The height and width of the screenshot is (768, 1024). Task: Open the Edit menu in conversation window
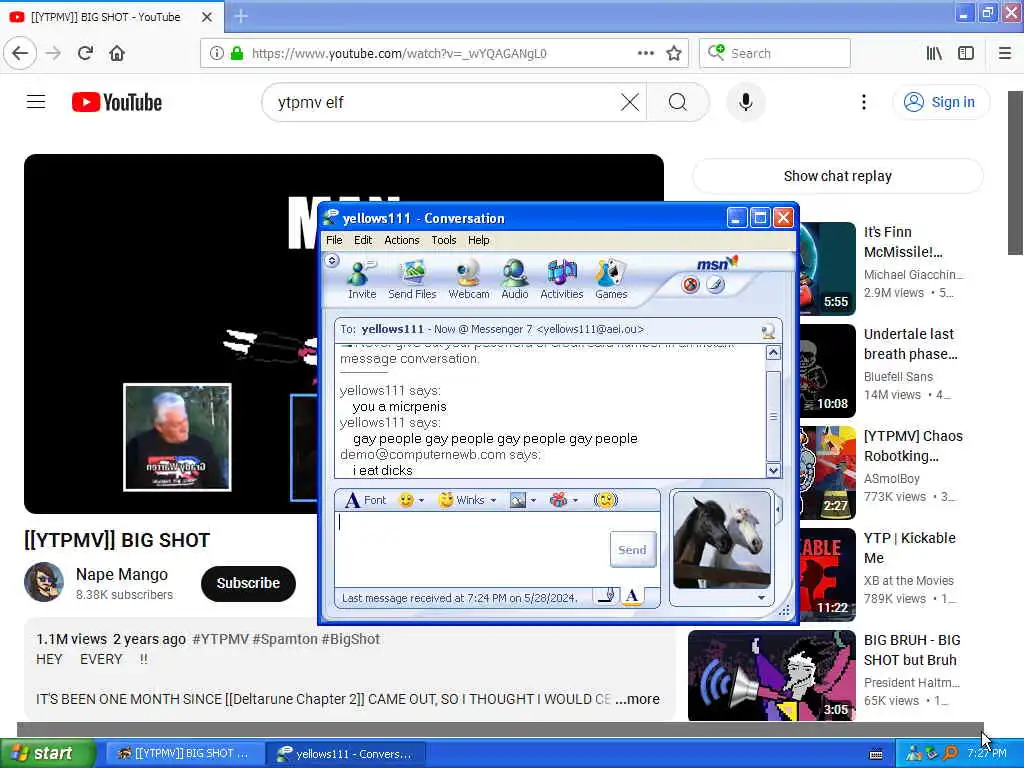[x=362, y=240]
